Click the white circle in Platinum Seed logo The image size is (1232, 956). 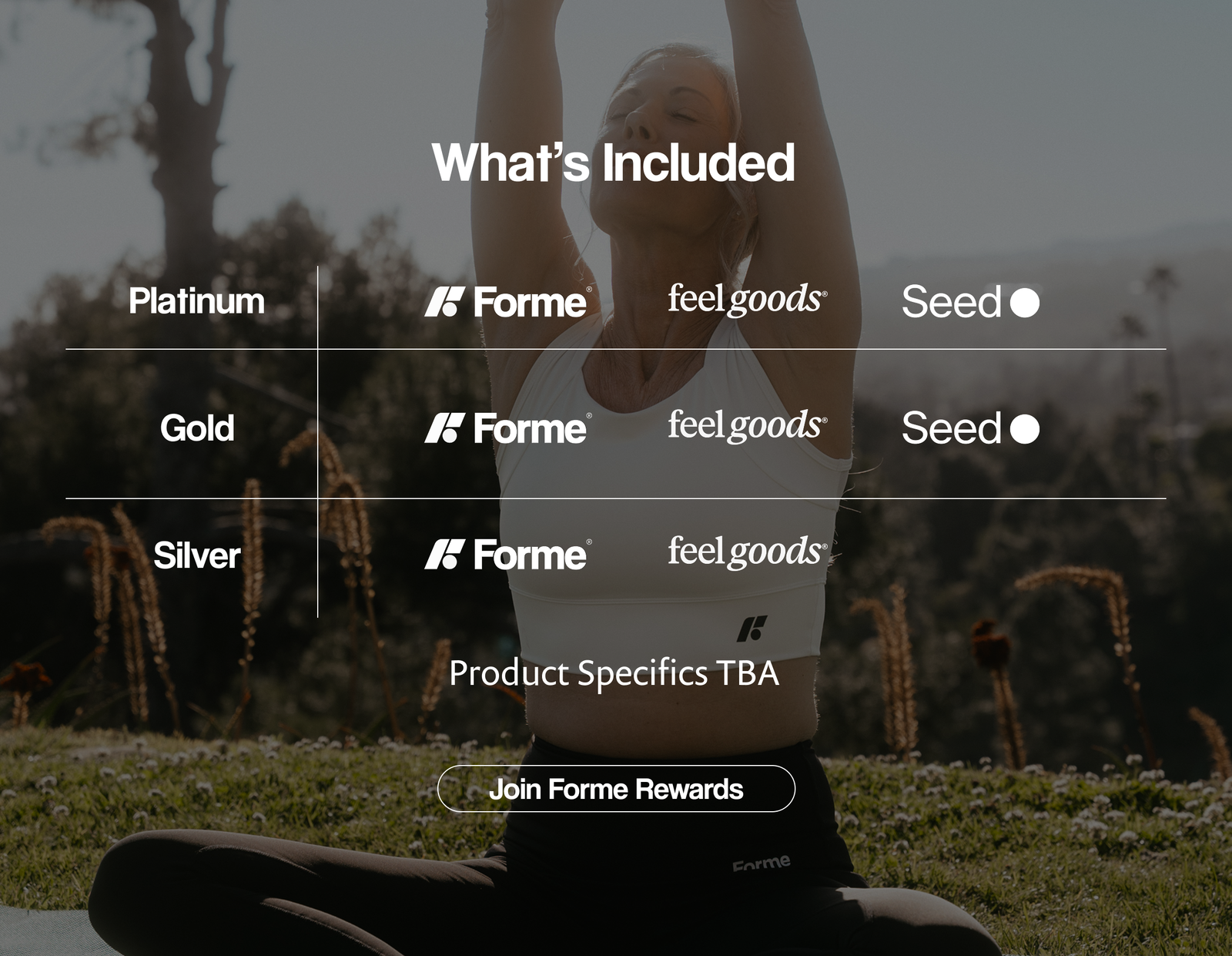pyautogui.click(x=1025, y=303)
